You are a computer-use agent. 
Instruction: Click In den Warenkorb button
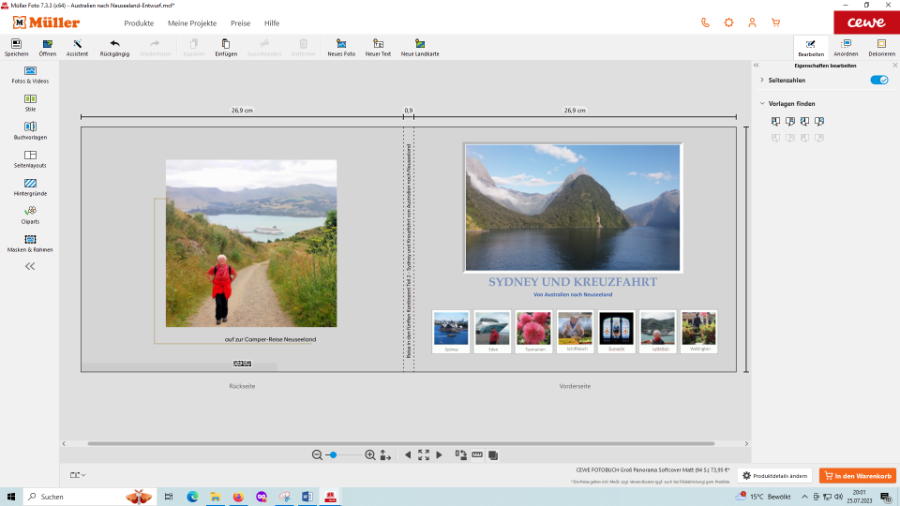(x=857, y=476)
